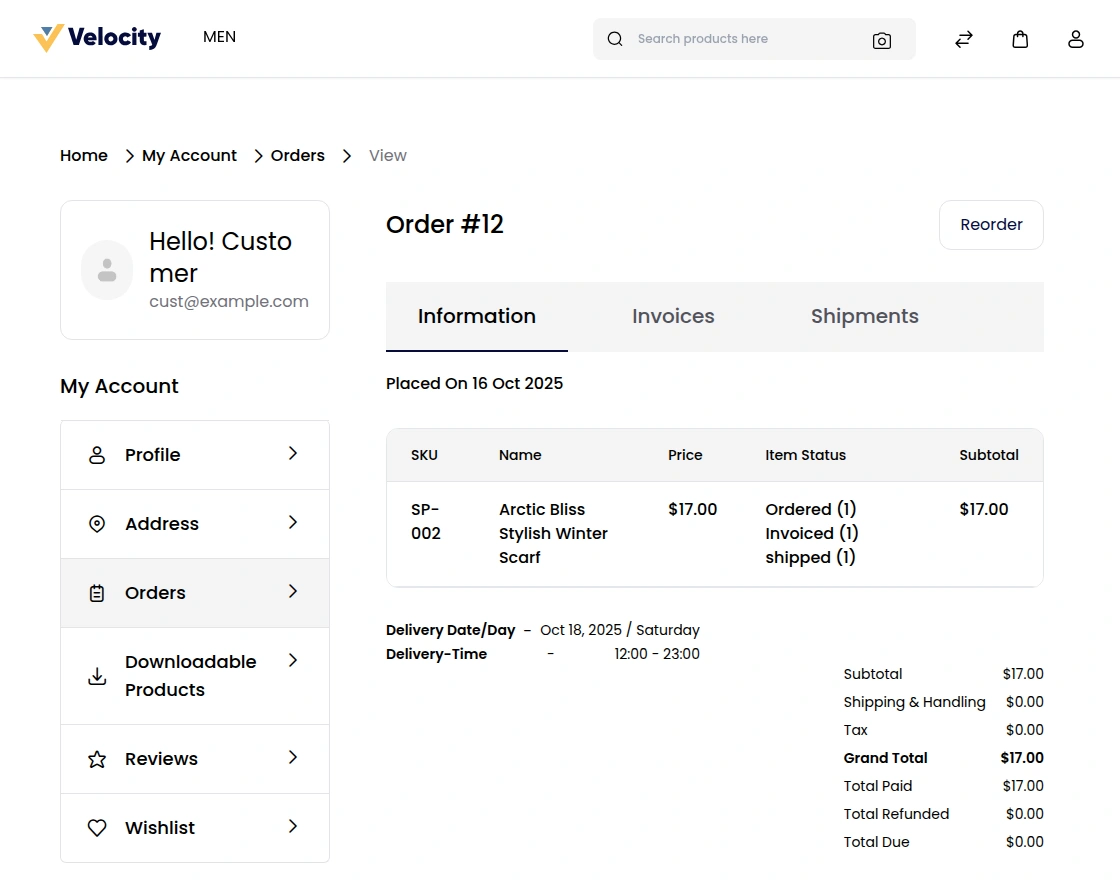The width and height of the screenshot is (1120, 880).
Task: Click the search products input field
Action: pyautogui.click(x=740, y=39)
